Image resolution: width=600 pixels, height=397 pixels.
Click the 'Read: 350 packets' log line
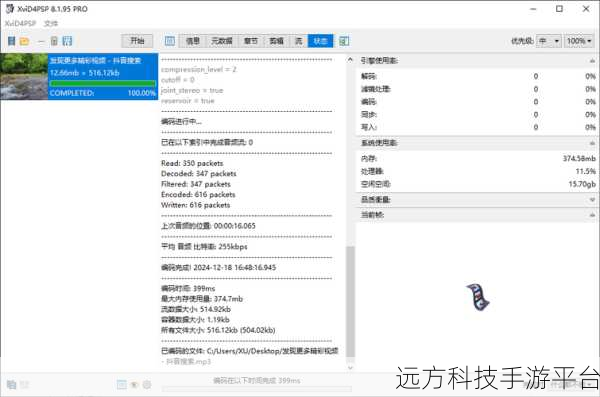(192, 163)
